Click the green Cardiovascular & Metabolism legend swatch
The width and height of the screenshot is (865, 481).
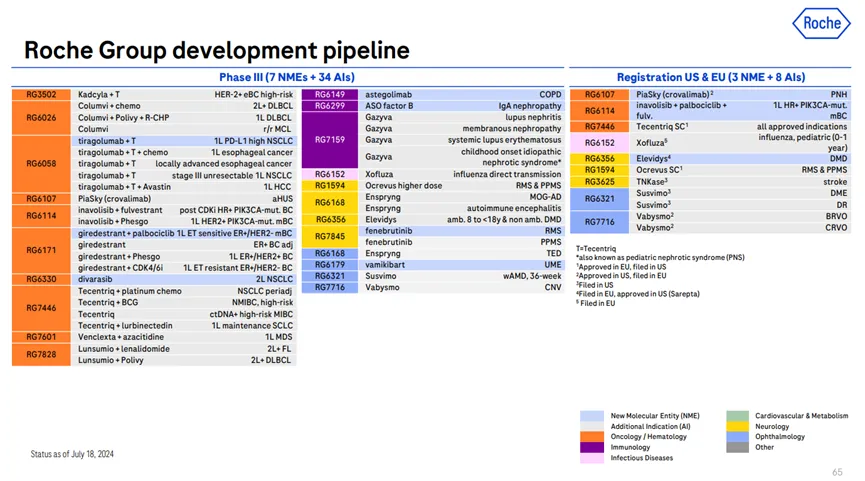737,415
